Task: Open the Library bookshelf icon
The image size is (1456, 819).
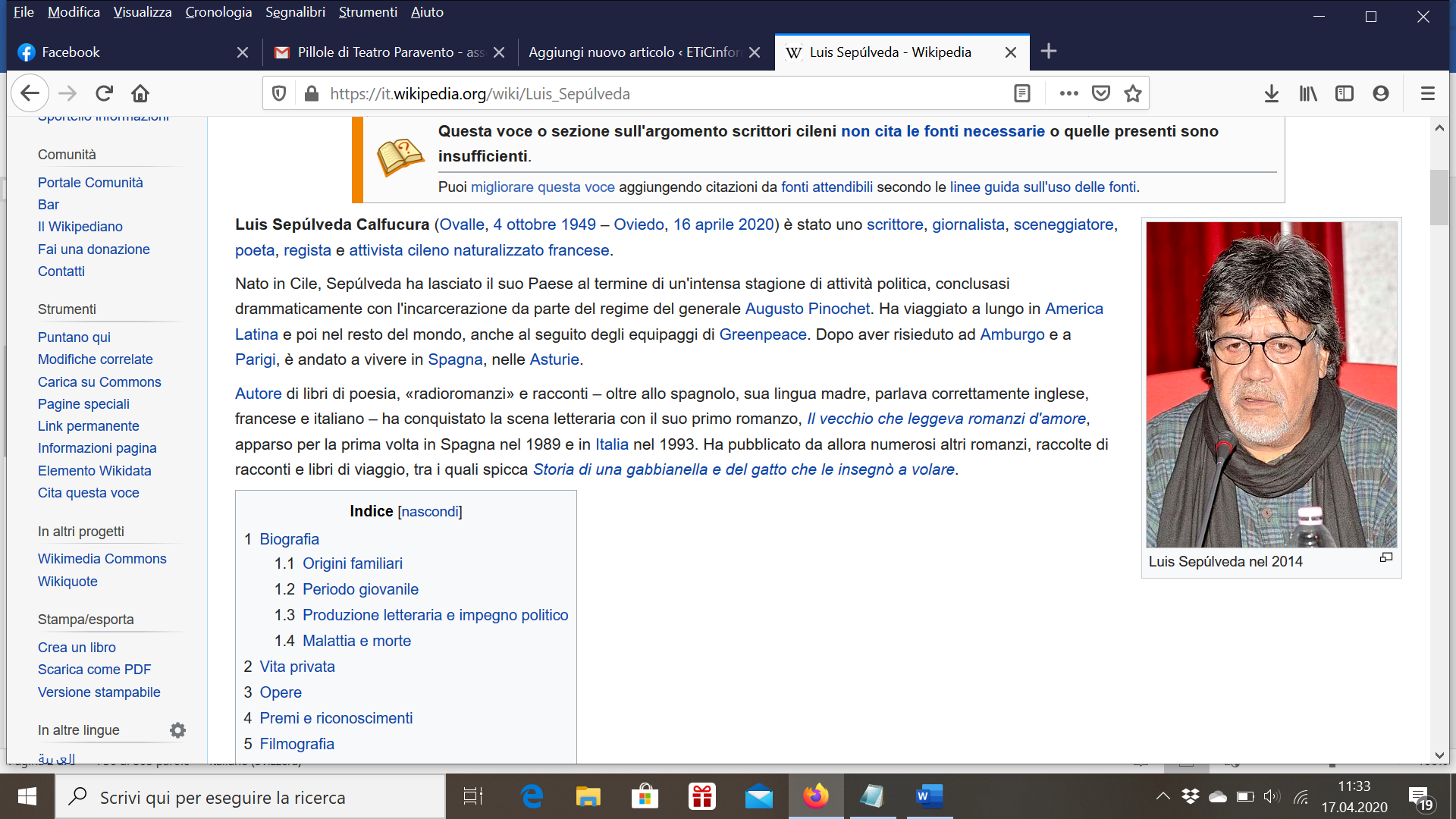Action: [x=1308, y=93]
